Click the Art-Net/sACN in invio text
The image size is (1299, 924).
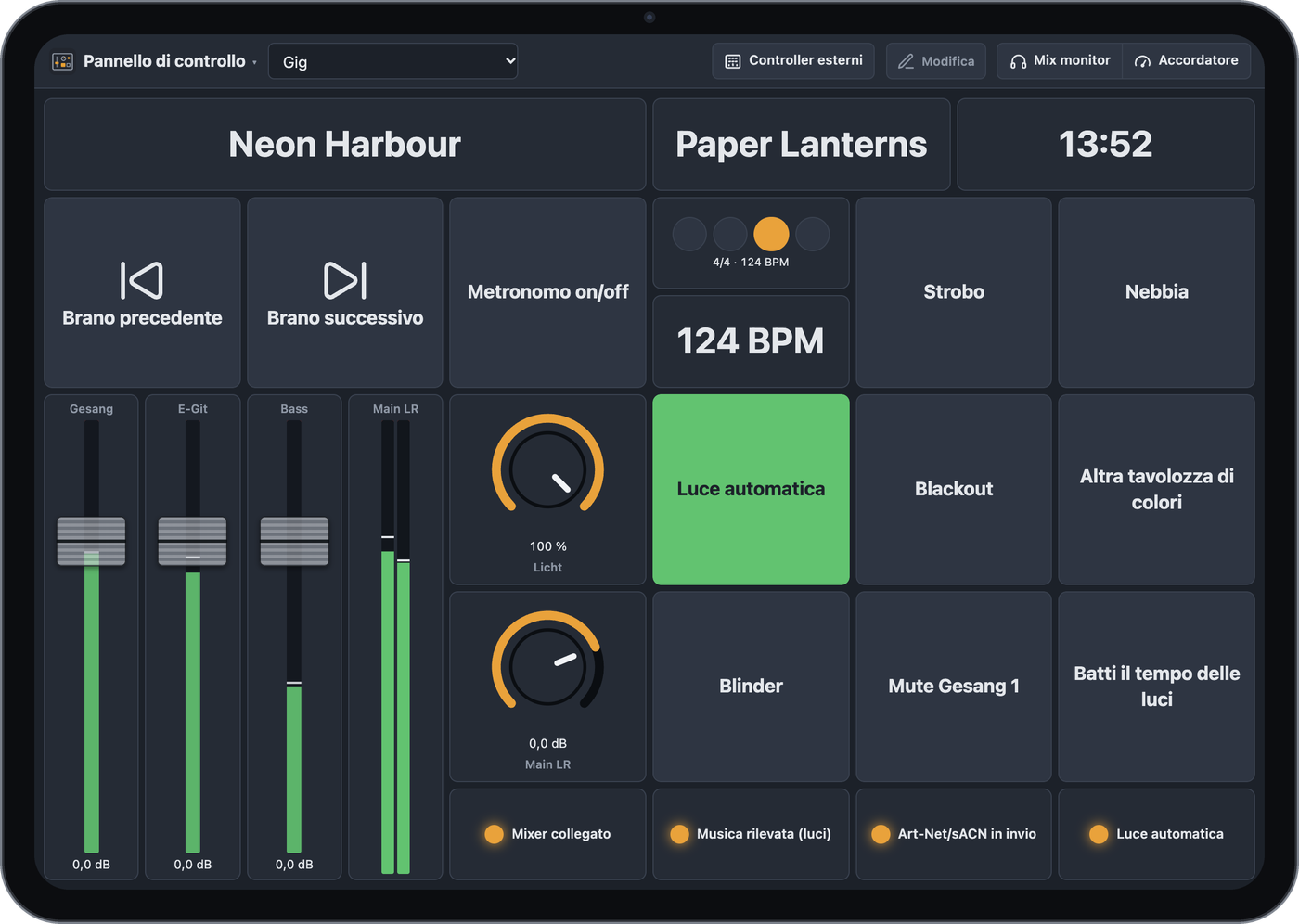[967, 834]
